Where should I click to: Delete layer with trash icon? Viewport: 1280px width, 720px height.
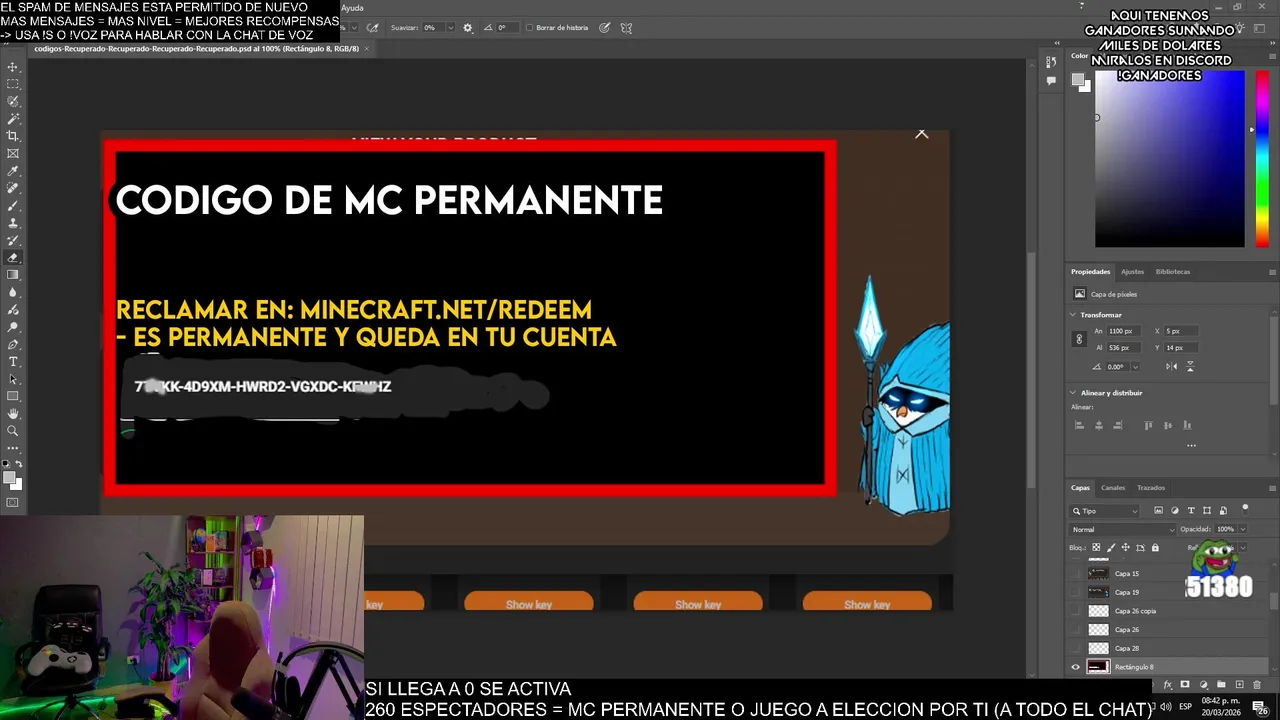click(1257, 685)
